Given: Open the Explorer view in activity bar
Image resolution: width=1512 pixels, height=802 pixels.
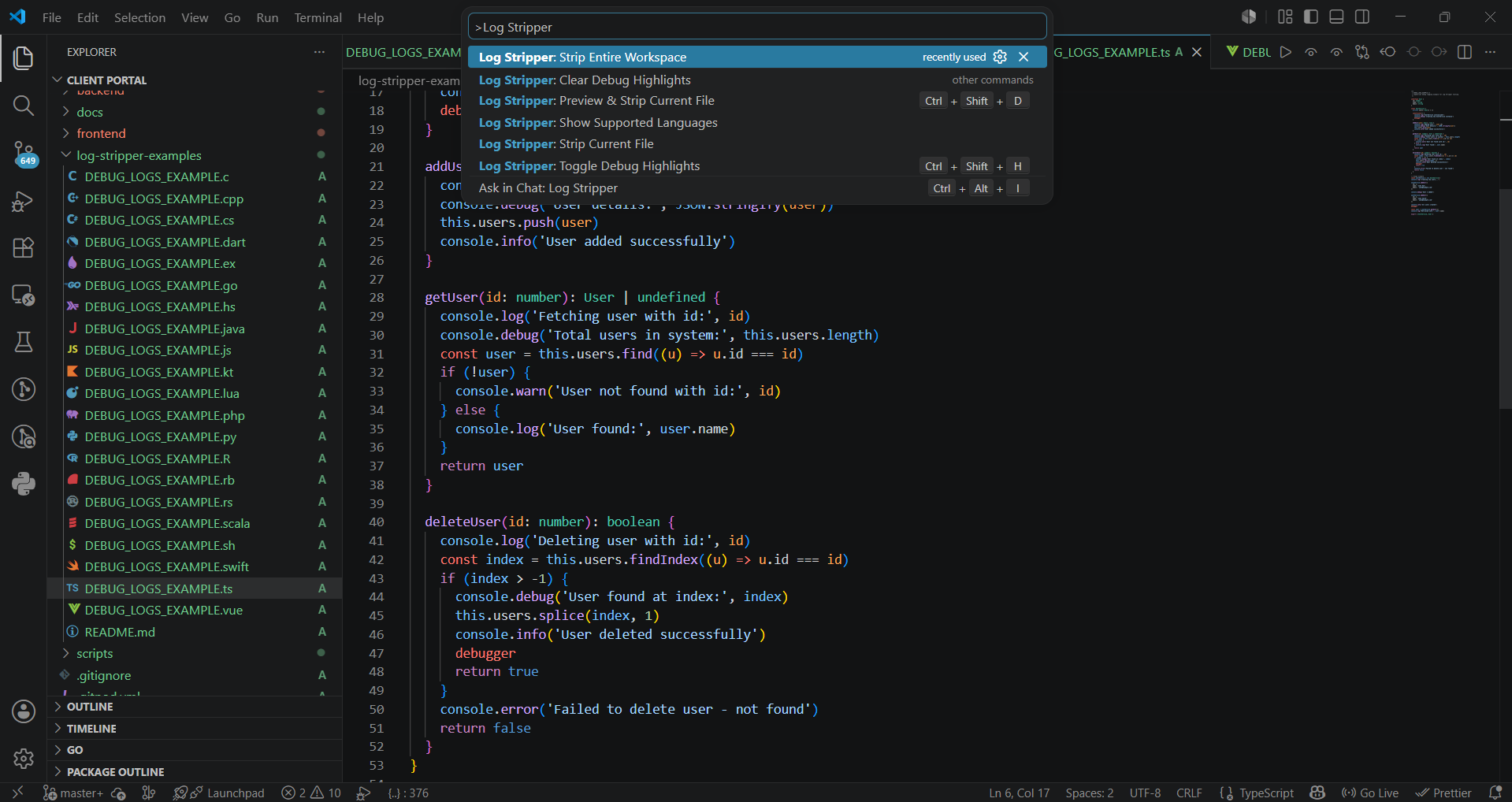Looking at the screenshot, I should tap(24, 58).
